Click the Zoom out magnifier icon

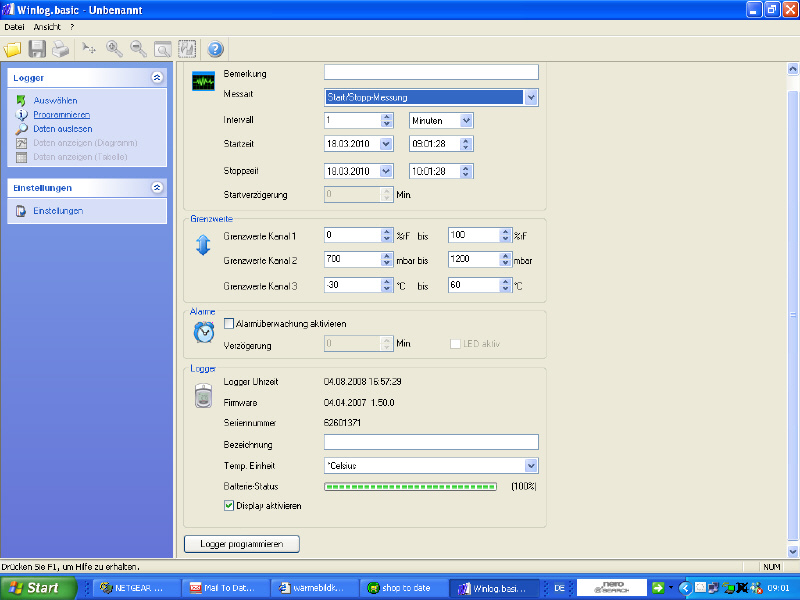pyautogui.click(x=138, y=49)
